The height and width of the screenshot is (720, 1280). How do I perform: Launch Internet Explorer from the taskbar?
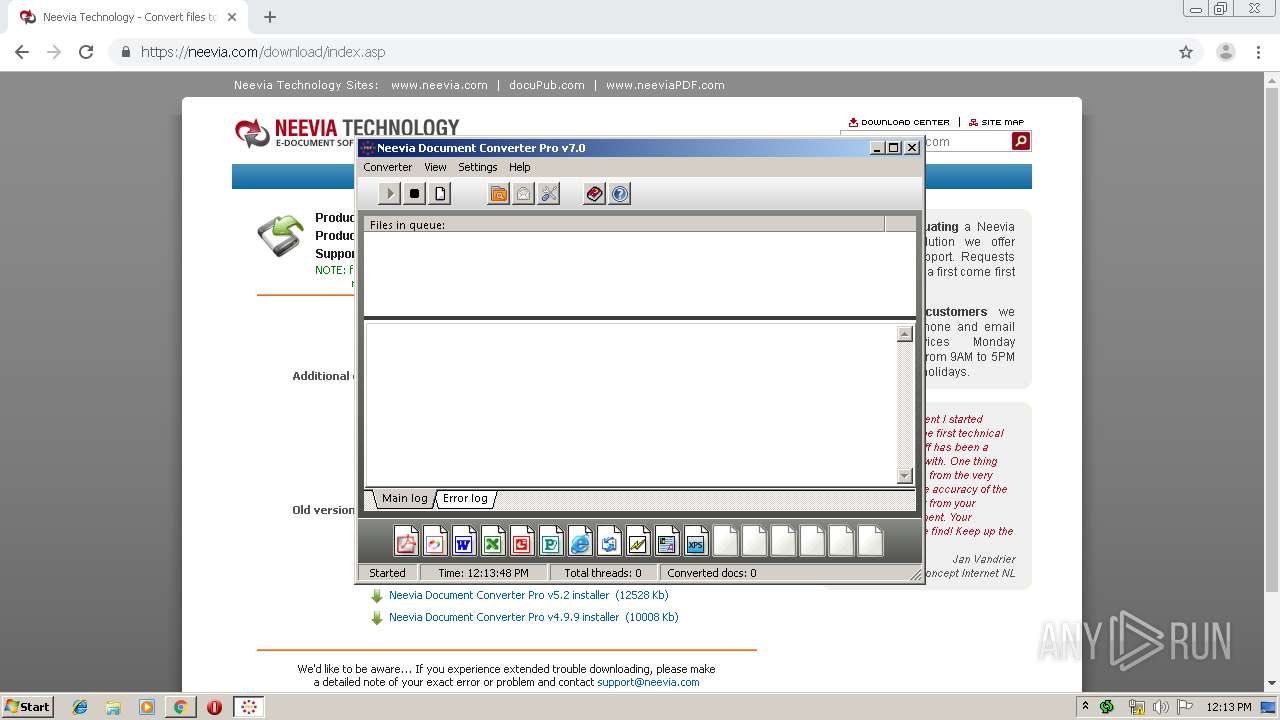click(80, 707)
